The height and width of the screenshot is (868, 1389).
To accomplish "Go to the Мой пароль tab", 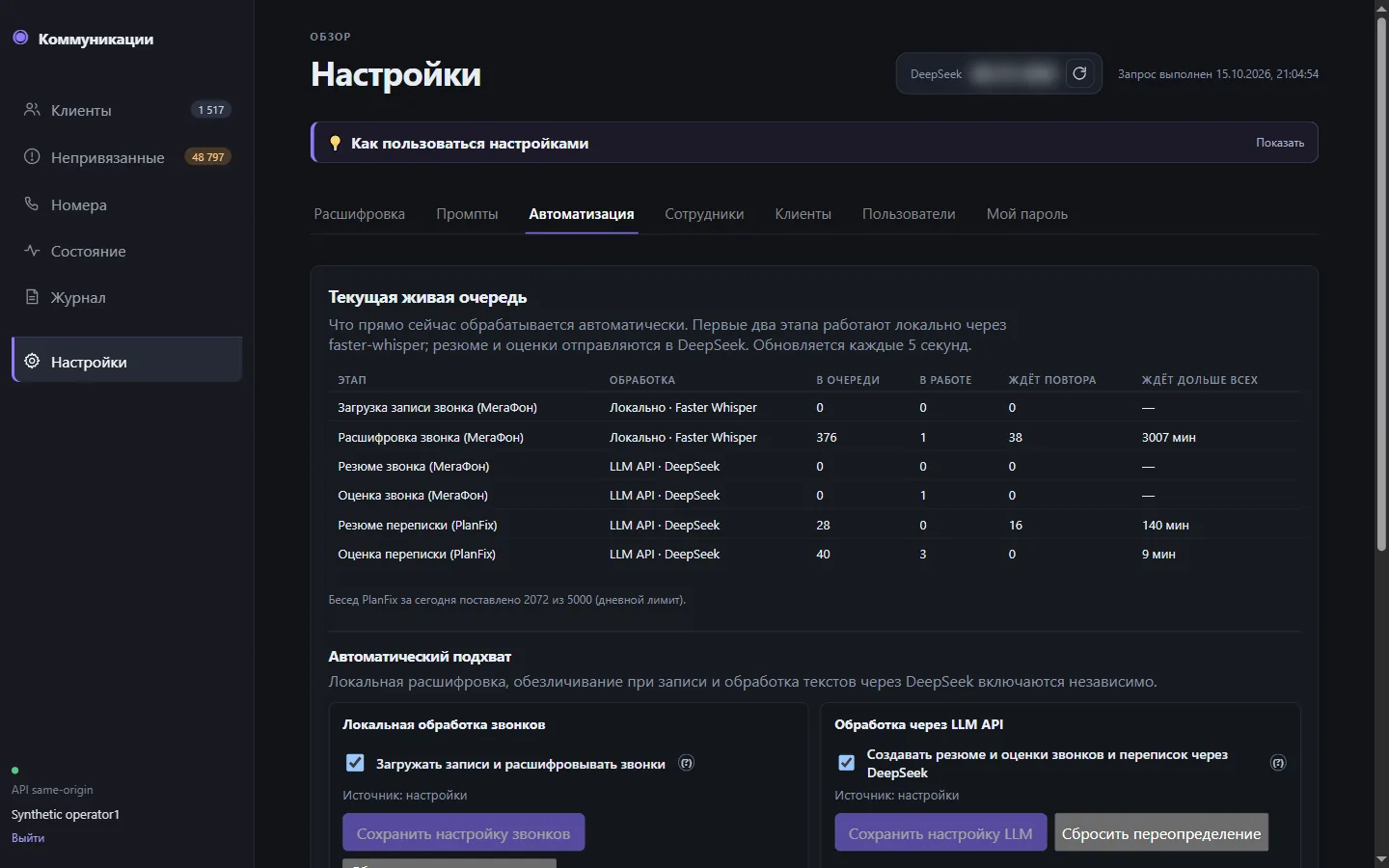I will pyautogui.click(x=1026, y=214).
